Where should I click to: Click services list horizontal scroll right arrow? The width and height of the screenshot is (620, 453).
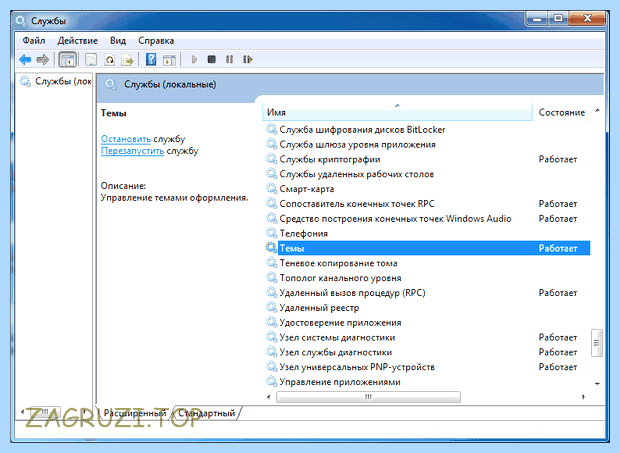click(x=583, y=396)
